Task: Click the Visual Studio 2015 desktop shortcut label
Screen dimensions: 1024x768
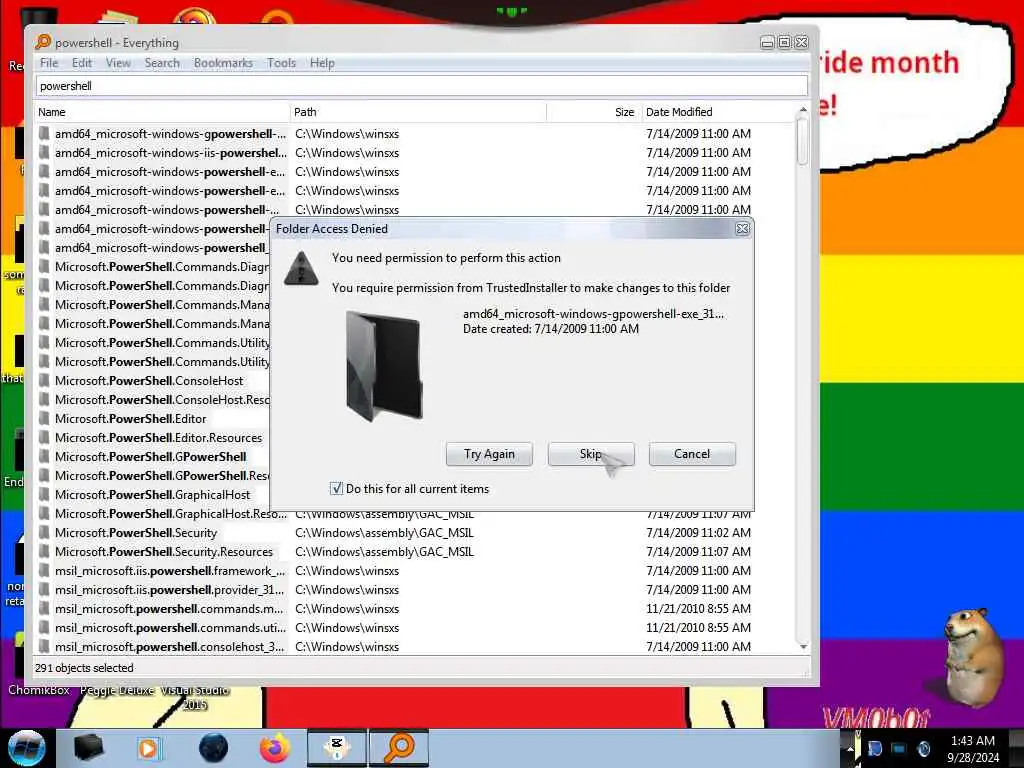Action: click(195, 697)
